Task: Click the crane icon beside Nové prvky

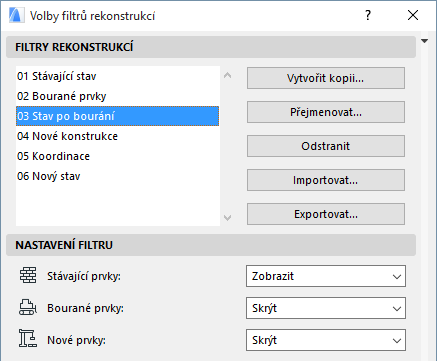Action: [x=28, y=338]
